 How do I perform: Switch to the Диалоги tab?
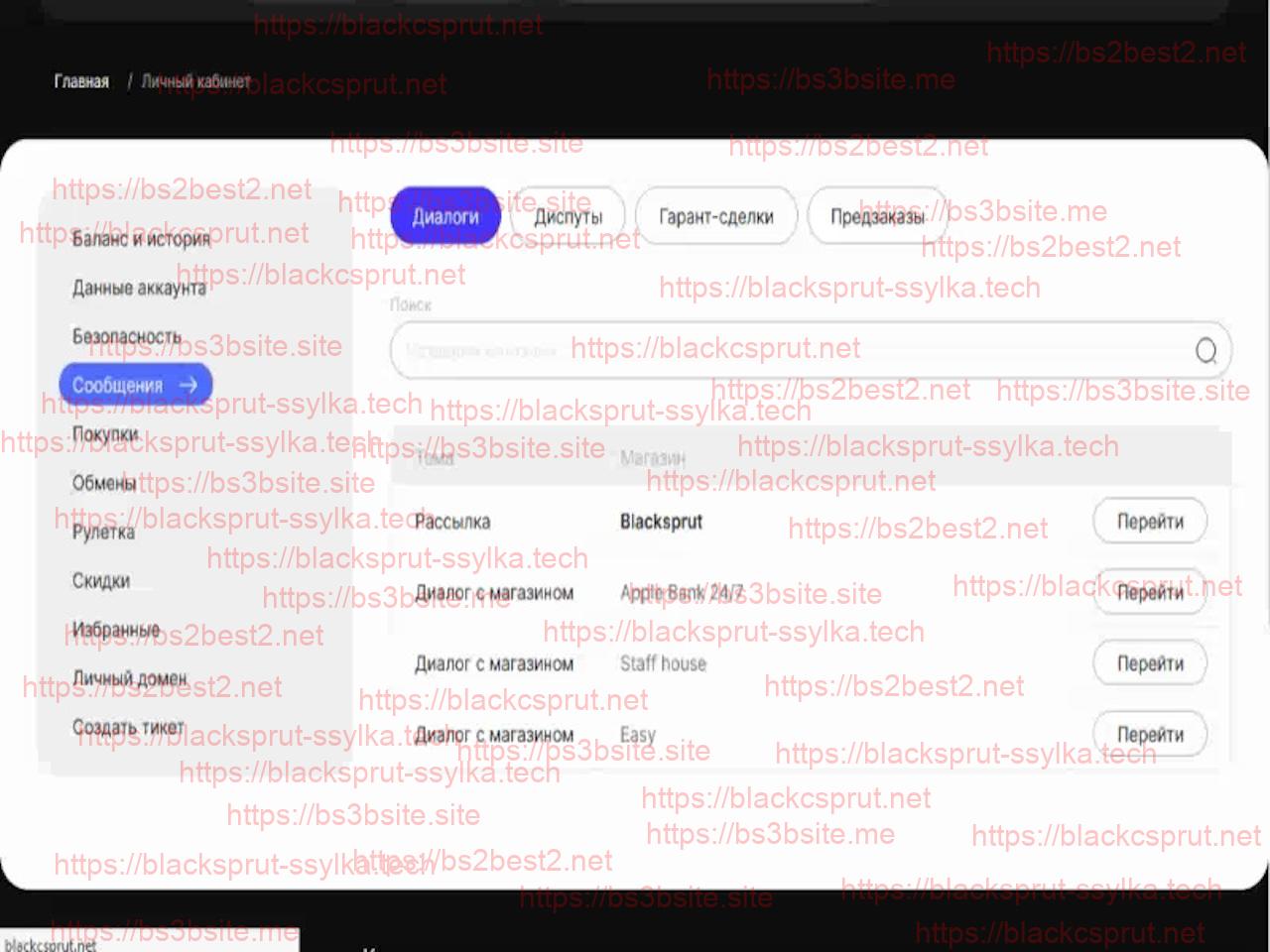[x=445, y=216]
